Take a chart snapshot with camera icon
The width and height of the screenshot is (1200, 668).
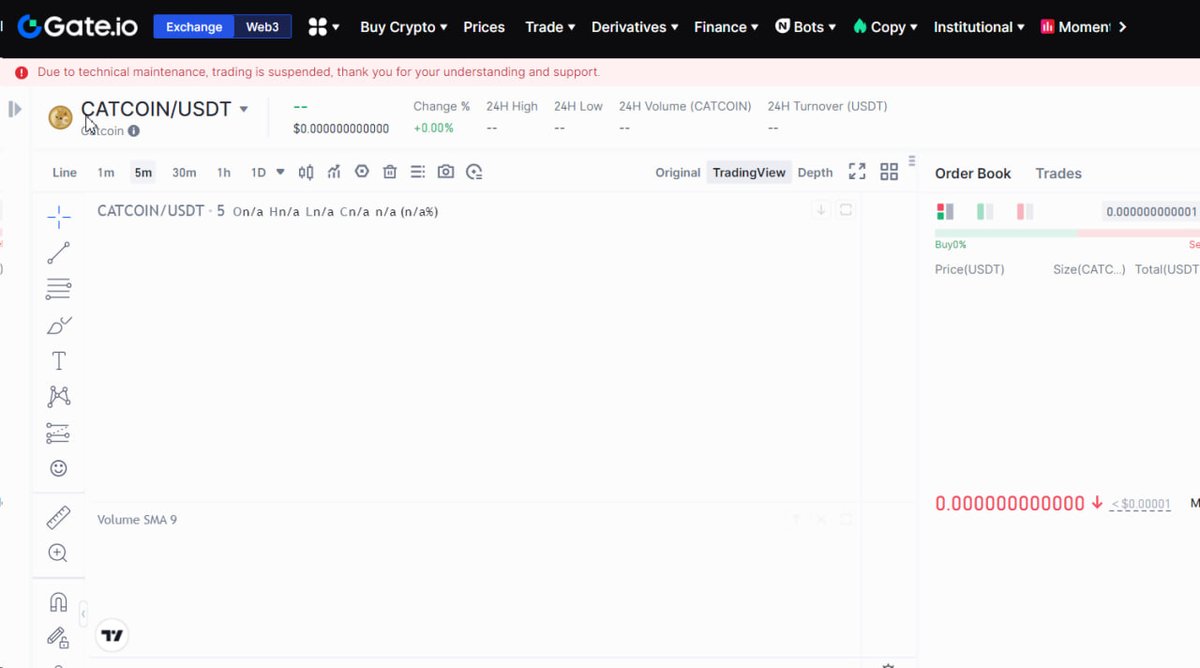446,172
